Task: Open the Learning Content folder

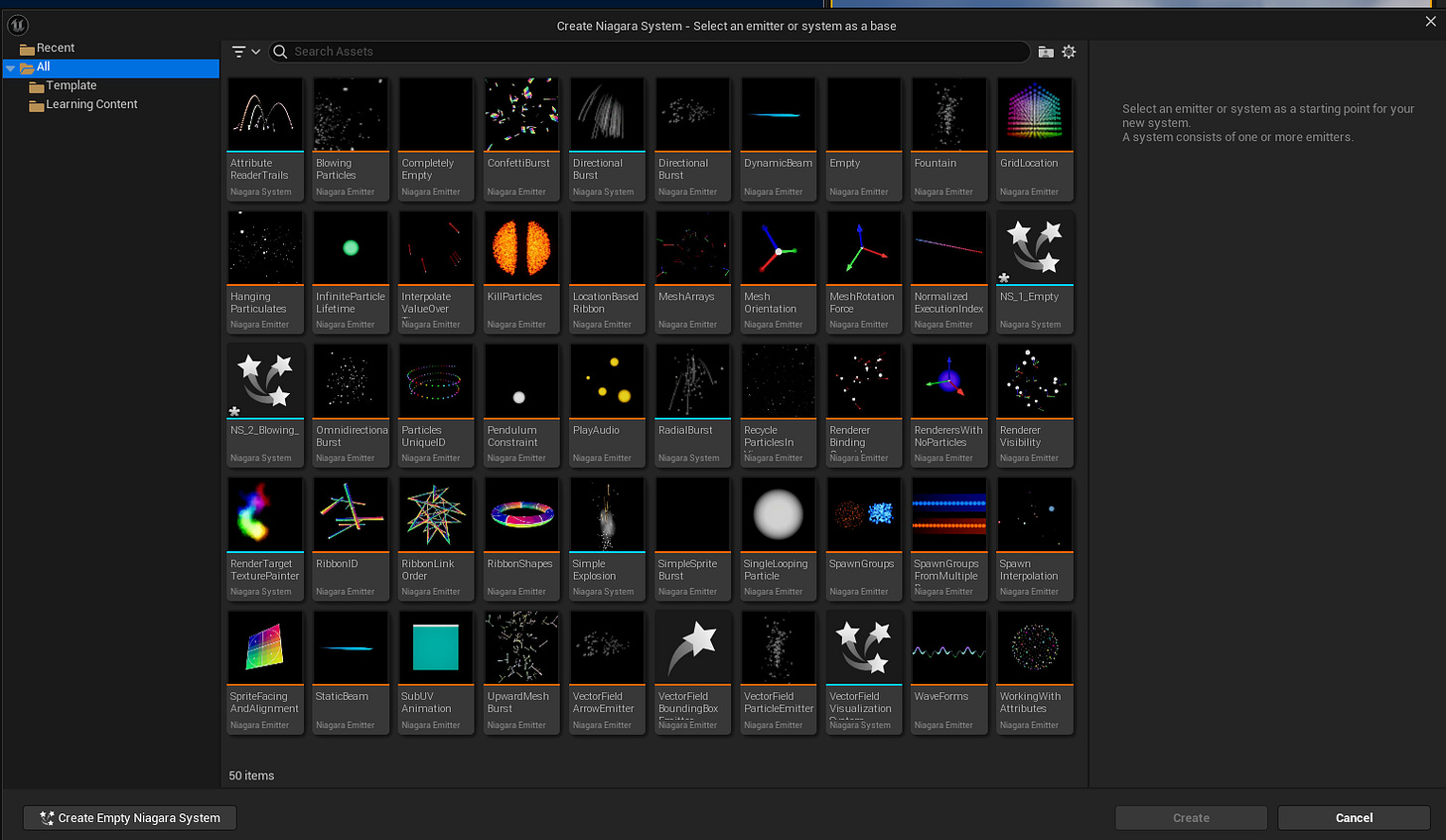Action: (83, 104)
